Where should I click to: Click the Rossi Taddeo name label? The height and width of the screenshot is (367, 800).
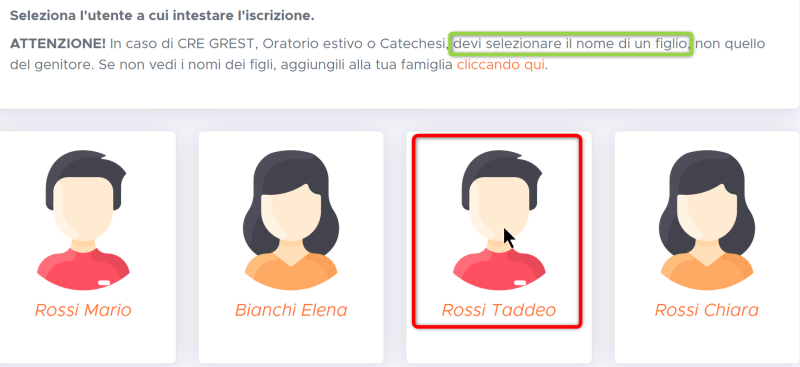pyautogui.click(x=499, y=310)
